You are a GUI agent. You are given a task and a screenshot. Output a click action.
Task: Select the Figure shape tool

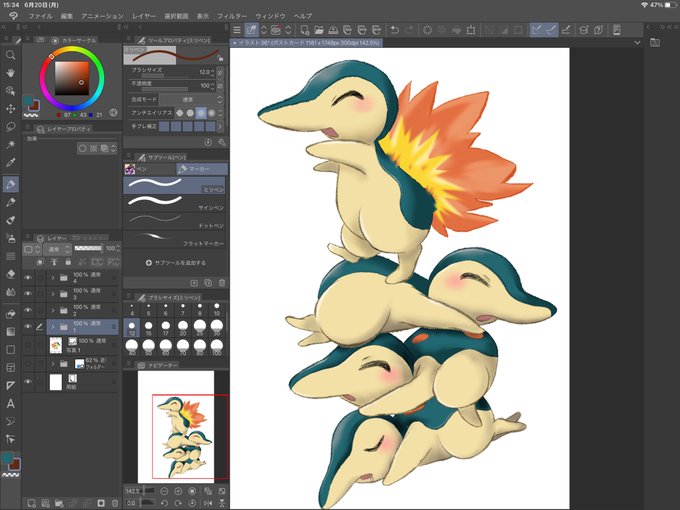coord(10,350)
